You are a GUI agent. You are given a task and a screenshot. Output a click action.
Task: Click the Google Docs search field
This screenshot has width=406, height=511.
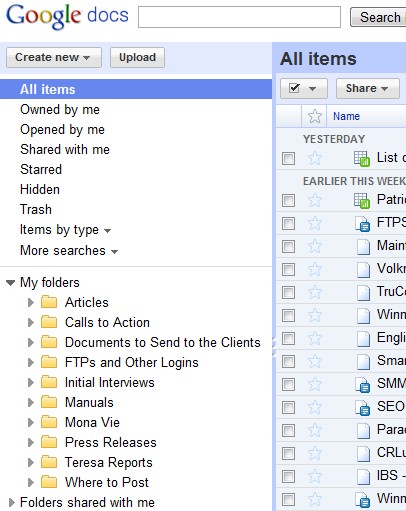click(239, 17)
